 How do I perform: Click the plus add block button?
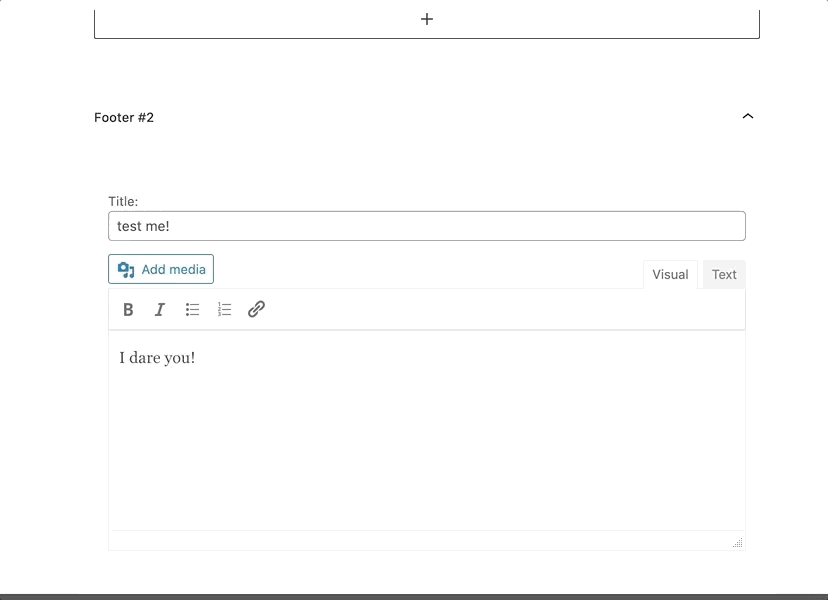pyautogui.click(x=427, y=20)
